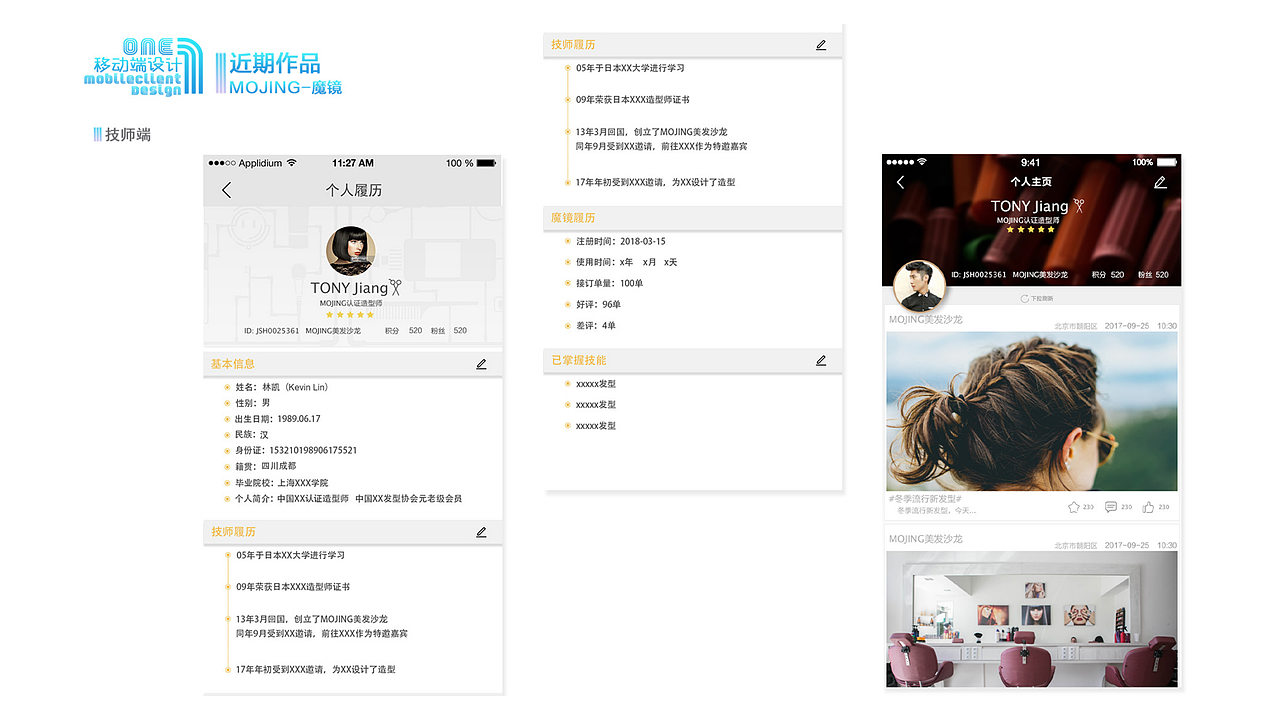Screen dimensions: 1280x720
Task: Click edit pencil beside 已掌握技能
Action: (821, 360)
